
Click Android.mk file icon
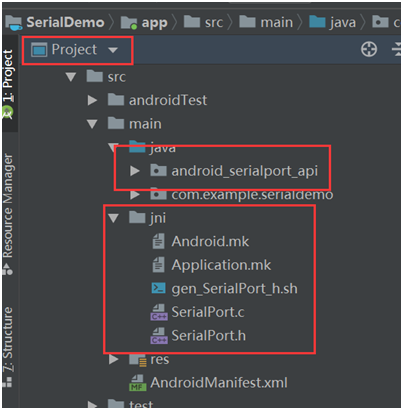(x=158, y=242)
